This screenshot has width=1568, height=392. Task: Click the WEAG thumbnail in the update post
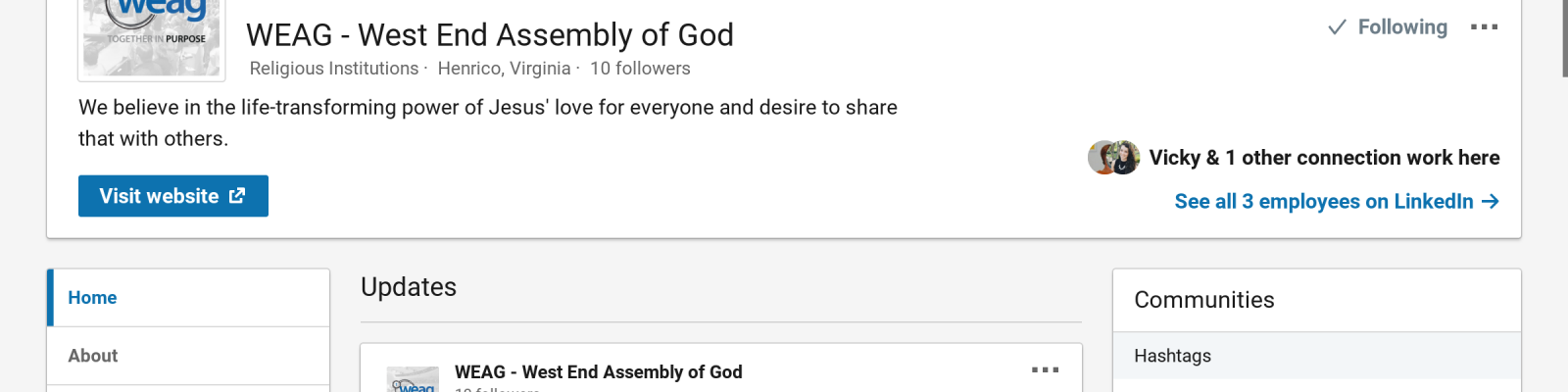(x=413, y=380)
